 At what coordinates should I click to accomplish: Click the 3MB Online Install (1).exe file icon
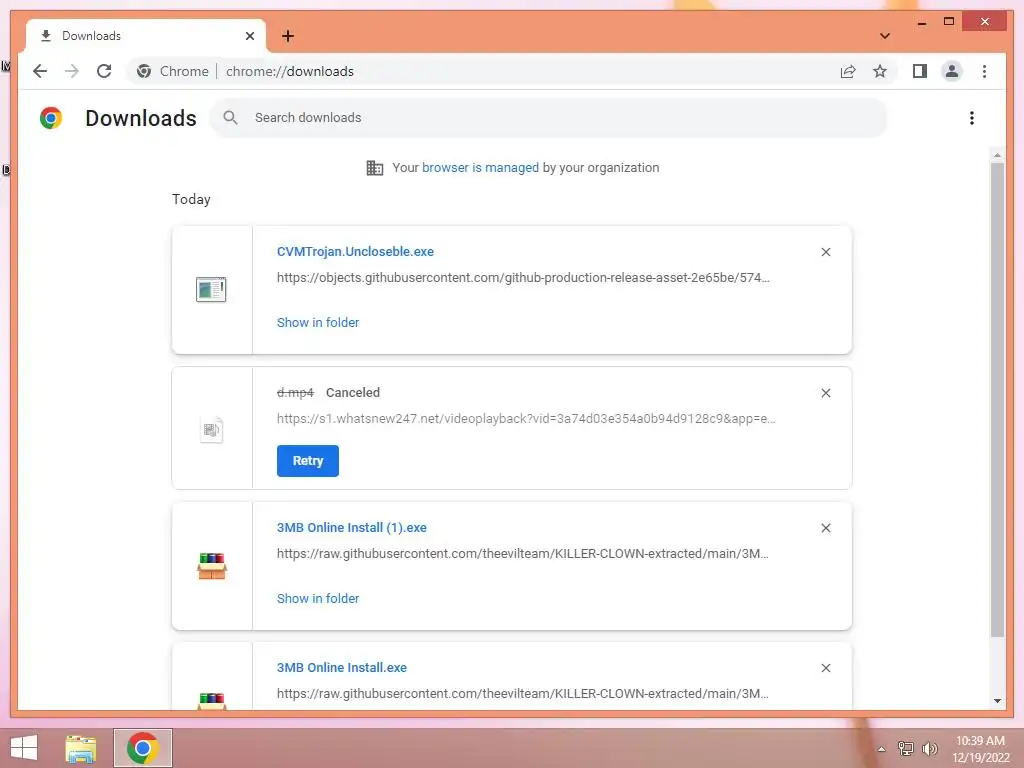pyautogui.click(x=212, y=566)
